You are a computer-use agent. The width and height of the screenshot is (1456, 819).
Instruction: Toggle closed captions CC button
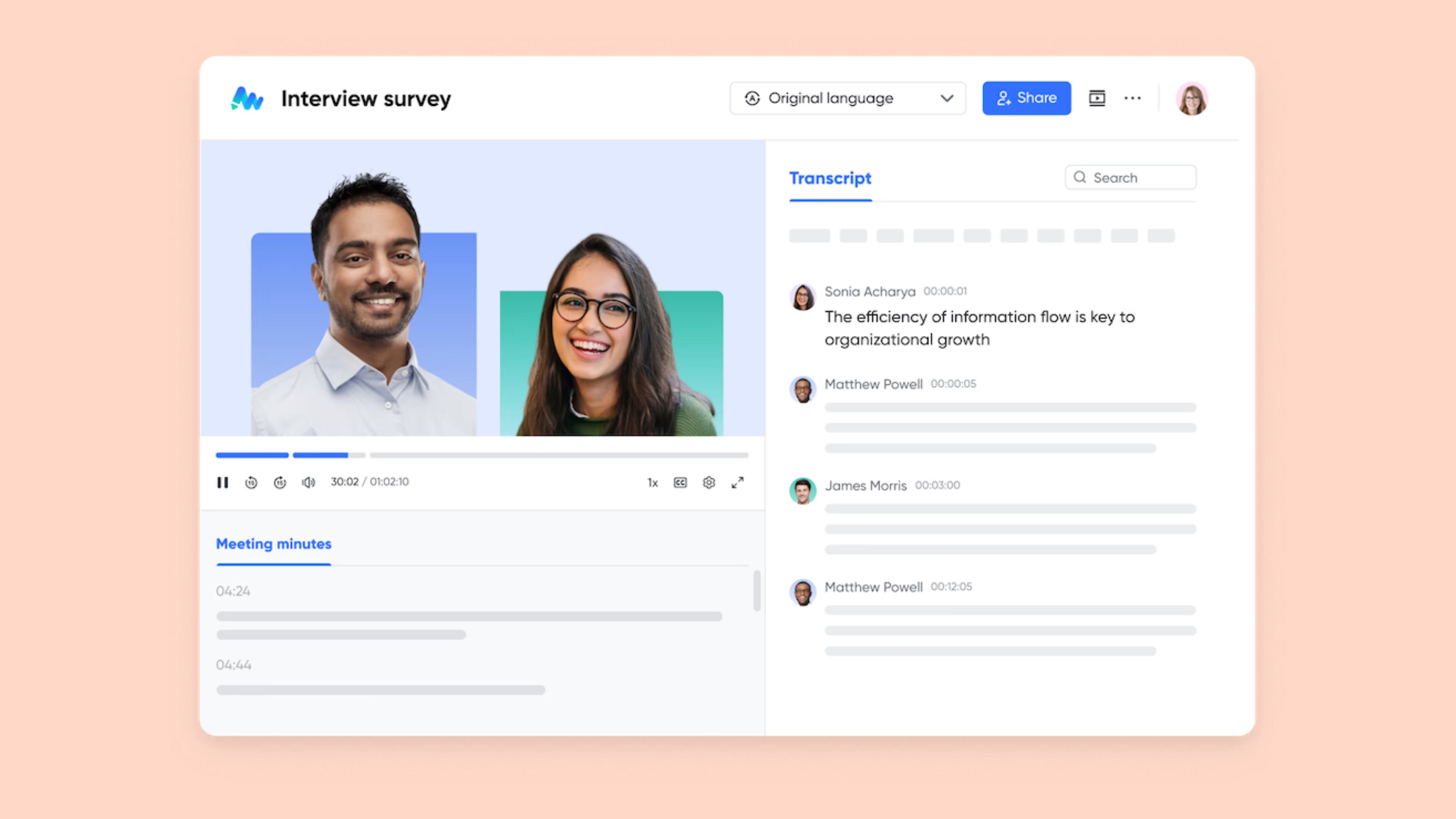680,482
